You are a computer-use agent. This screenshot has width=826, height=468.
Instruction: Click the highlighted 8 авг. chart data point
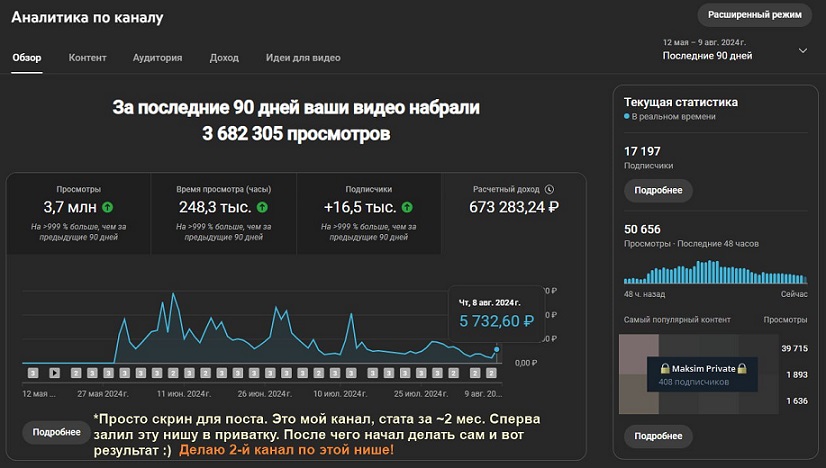tap(497, 349)
